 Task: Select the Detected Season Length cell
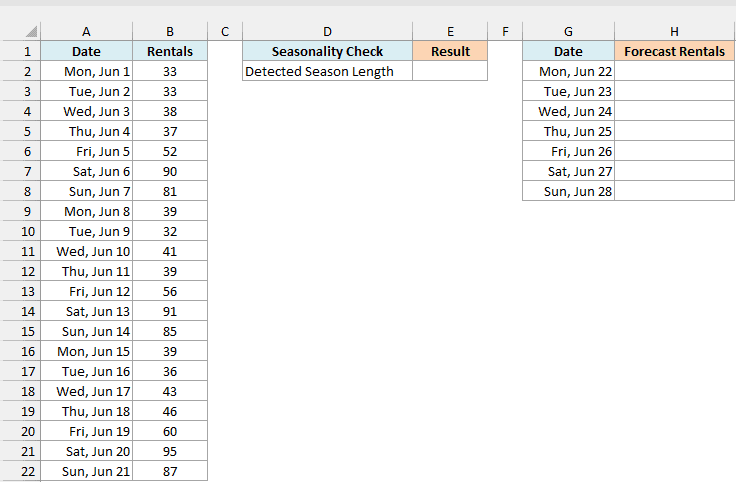tap(327, 71)
